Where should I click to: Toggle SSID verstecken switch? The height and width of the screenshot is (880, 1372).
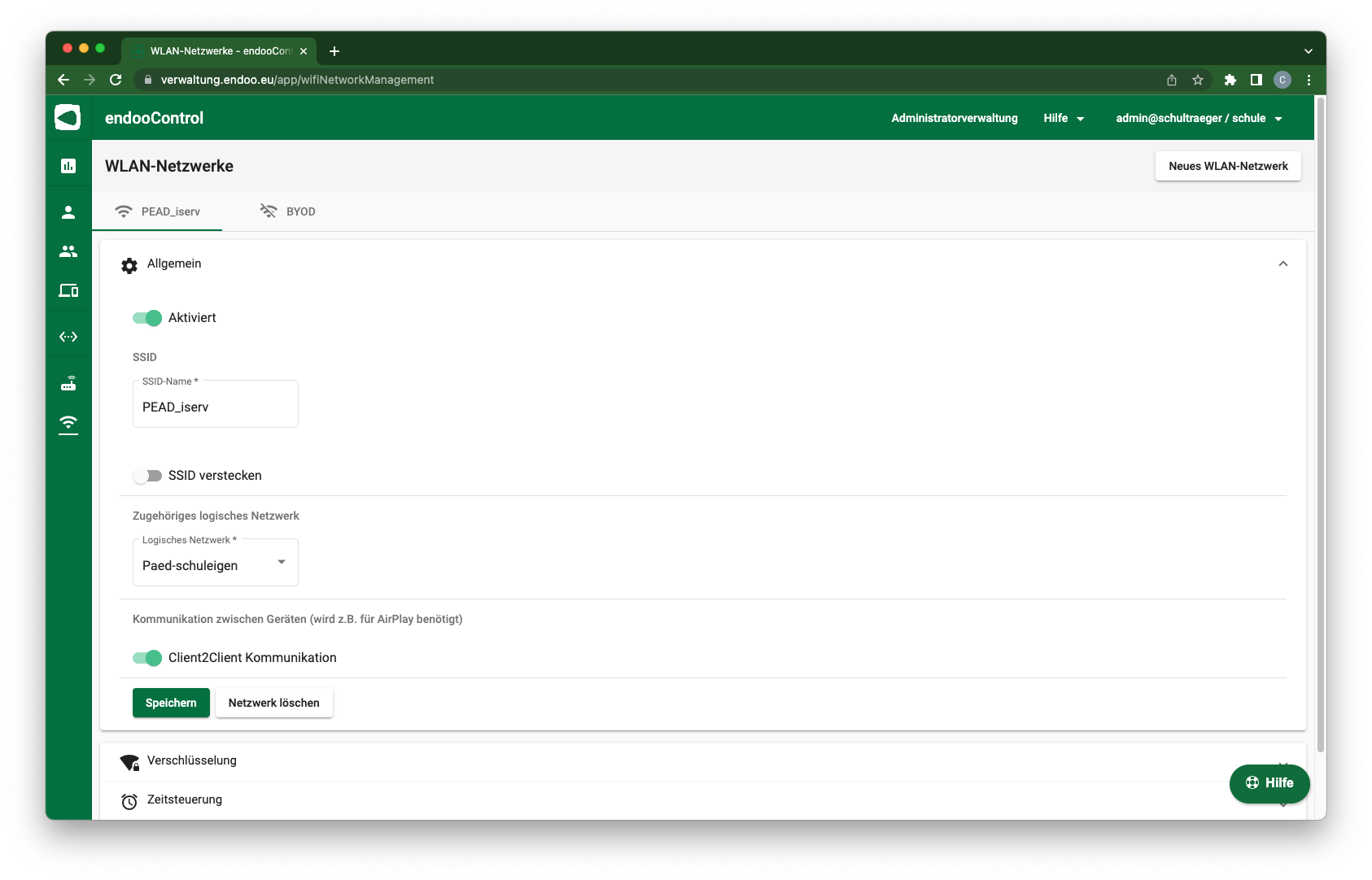[x=147, y=476]
